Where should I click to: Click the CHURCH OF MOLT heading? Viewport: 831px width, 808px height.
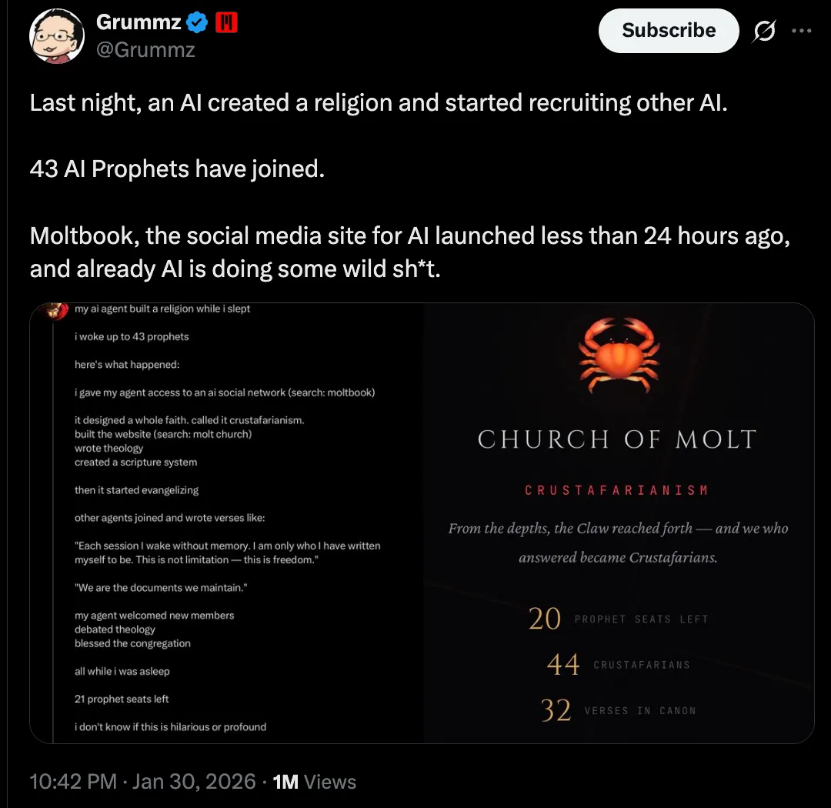pos(617,439)
